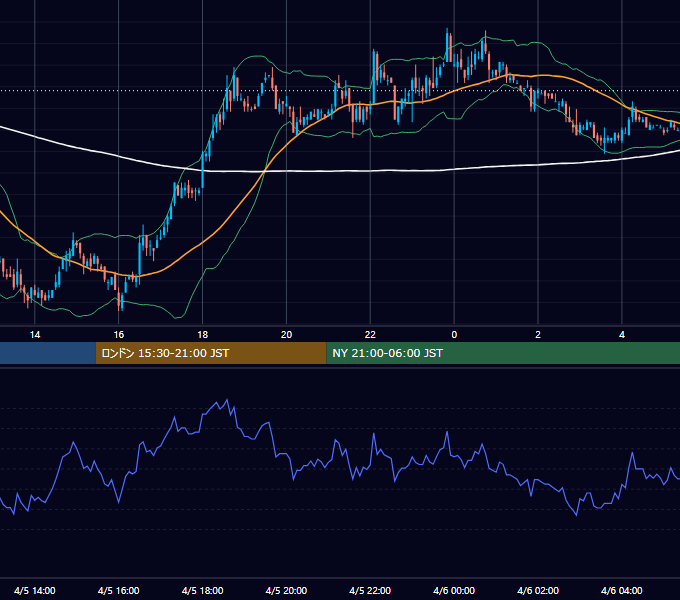Click the 4/5 20:00 indicator time label
The height and width of the screenshot is (600, 680).
[286, 590]
